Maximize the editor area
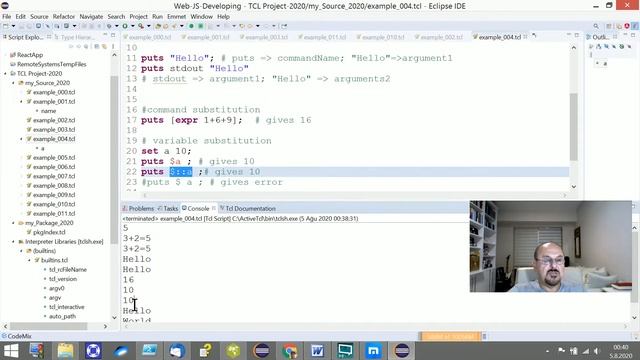Viewport: 640px width, 360px height. [x=576, y=36]
